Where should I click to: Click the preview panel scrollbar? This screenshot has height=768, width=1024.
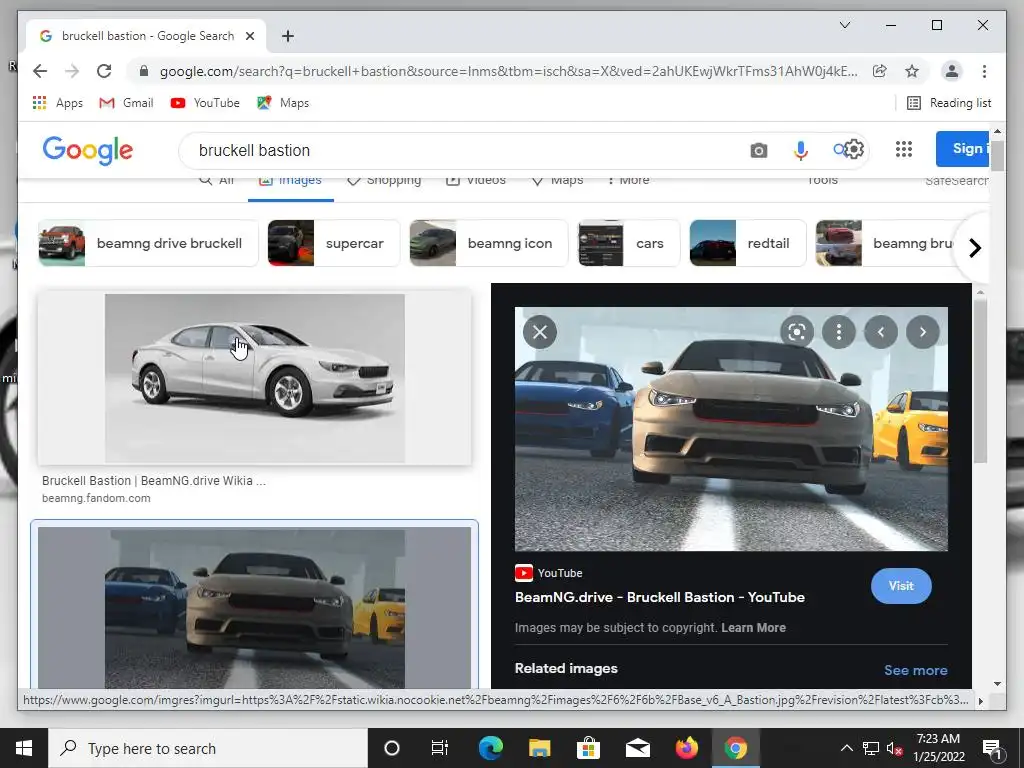979,382
